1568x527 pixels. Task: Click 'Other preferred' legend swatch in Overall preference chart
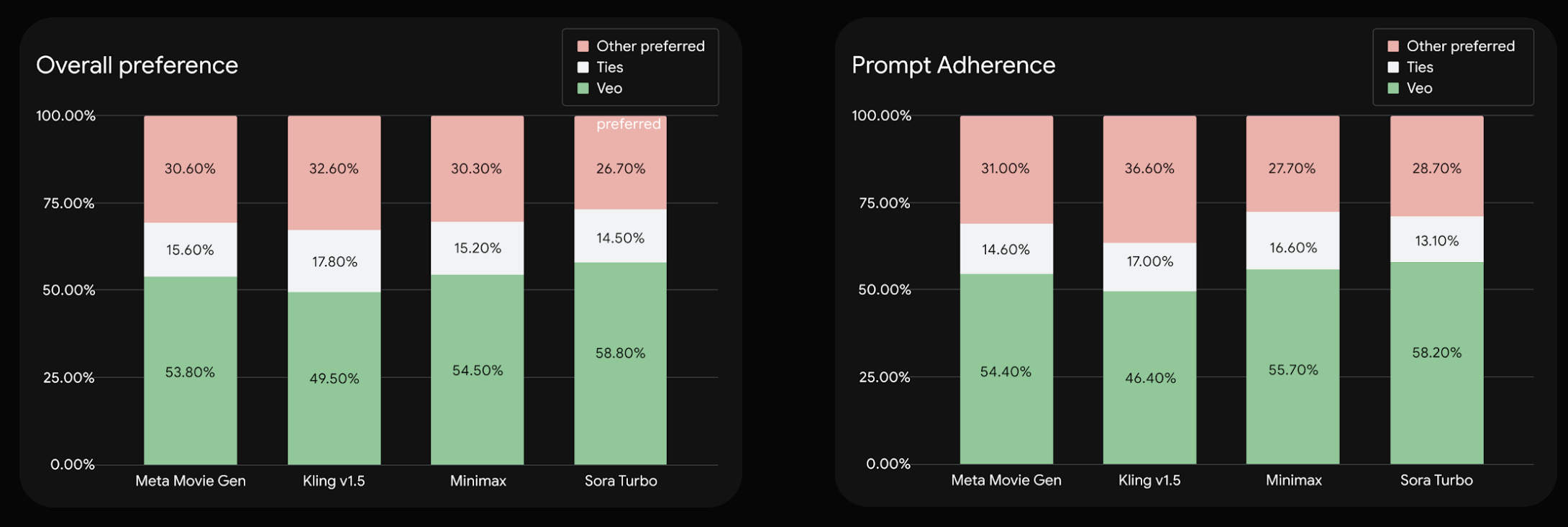click(583, 46)
